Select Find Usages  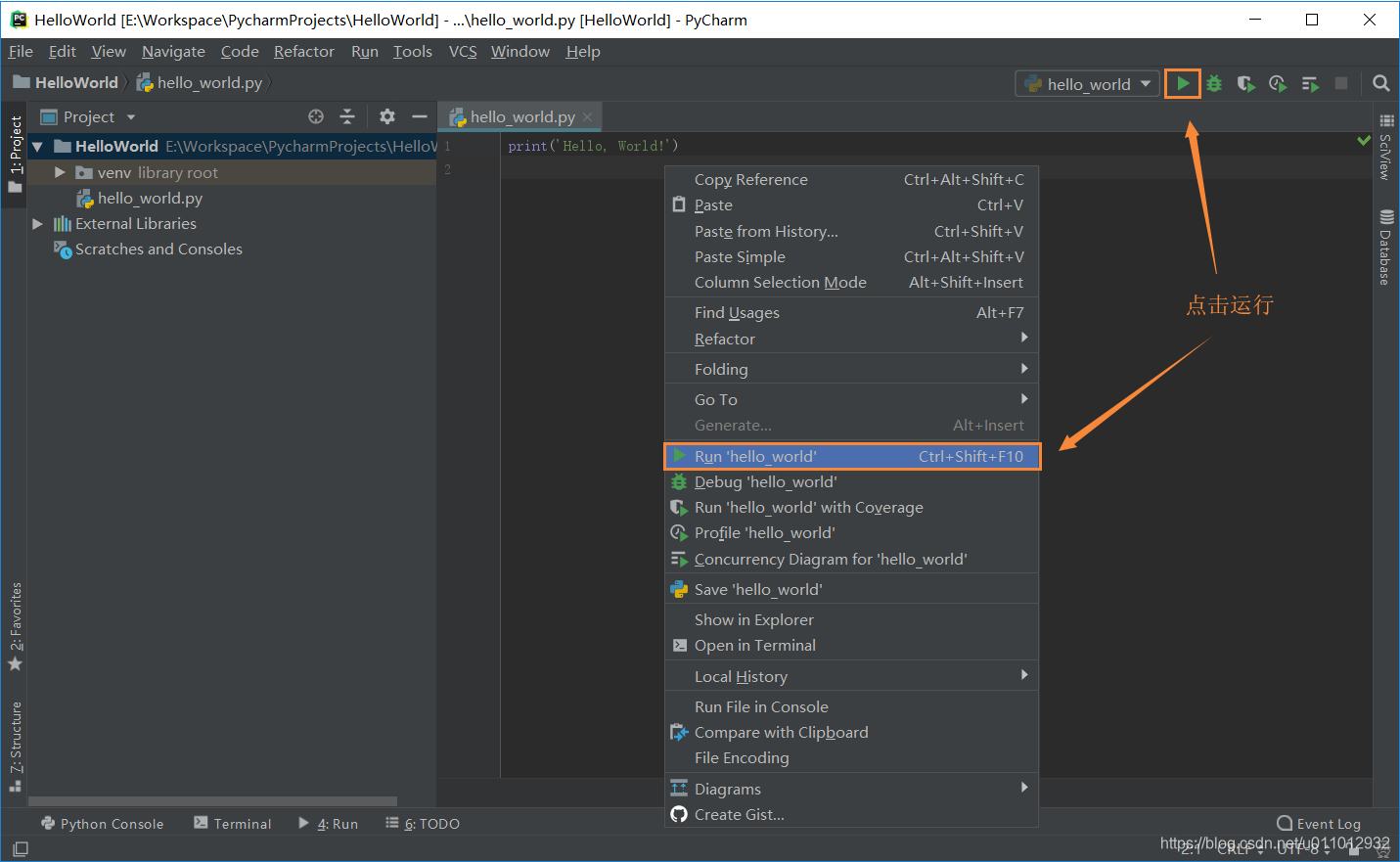point(851,312)
